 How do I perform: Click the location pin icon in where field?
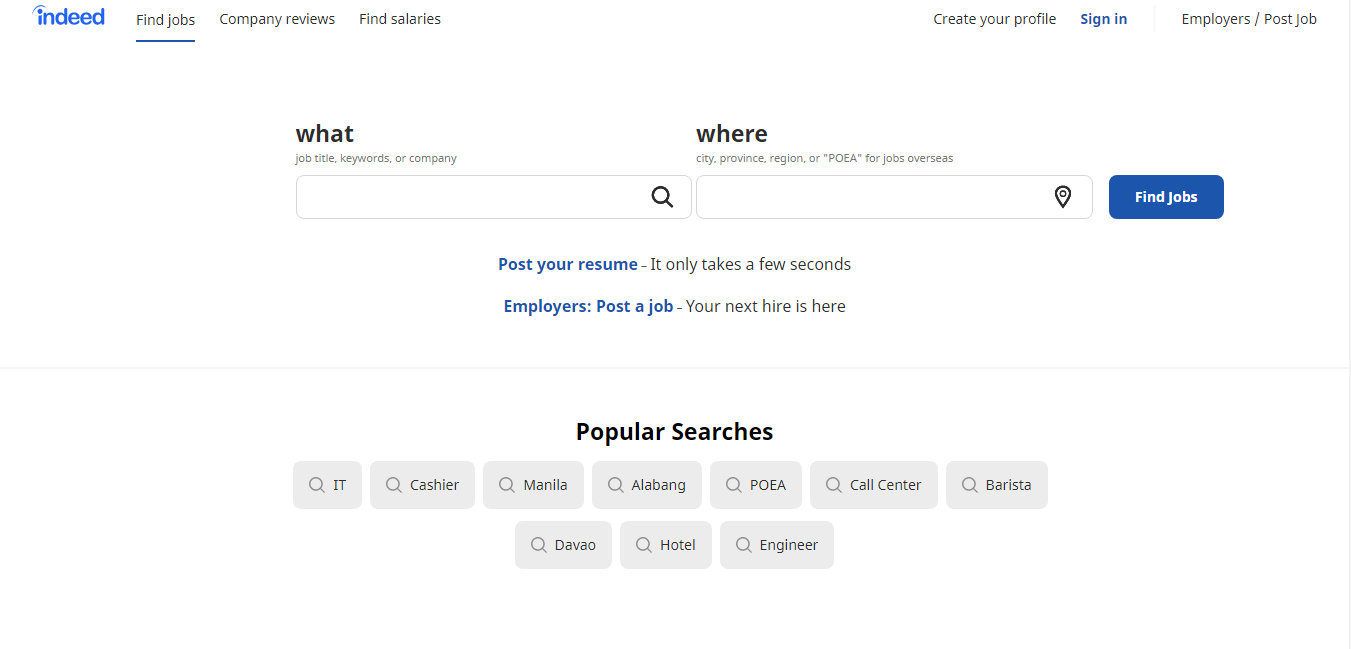coord(1063,197)
